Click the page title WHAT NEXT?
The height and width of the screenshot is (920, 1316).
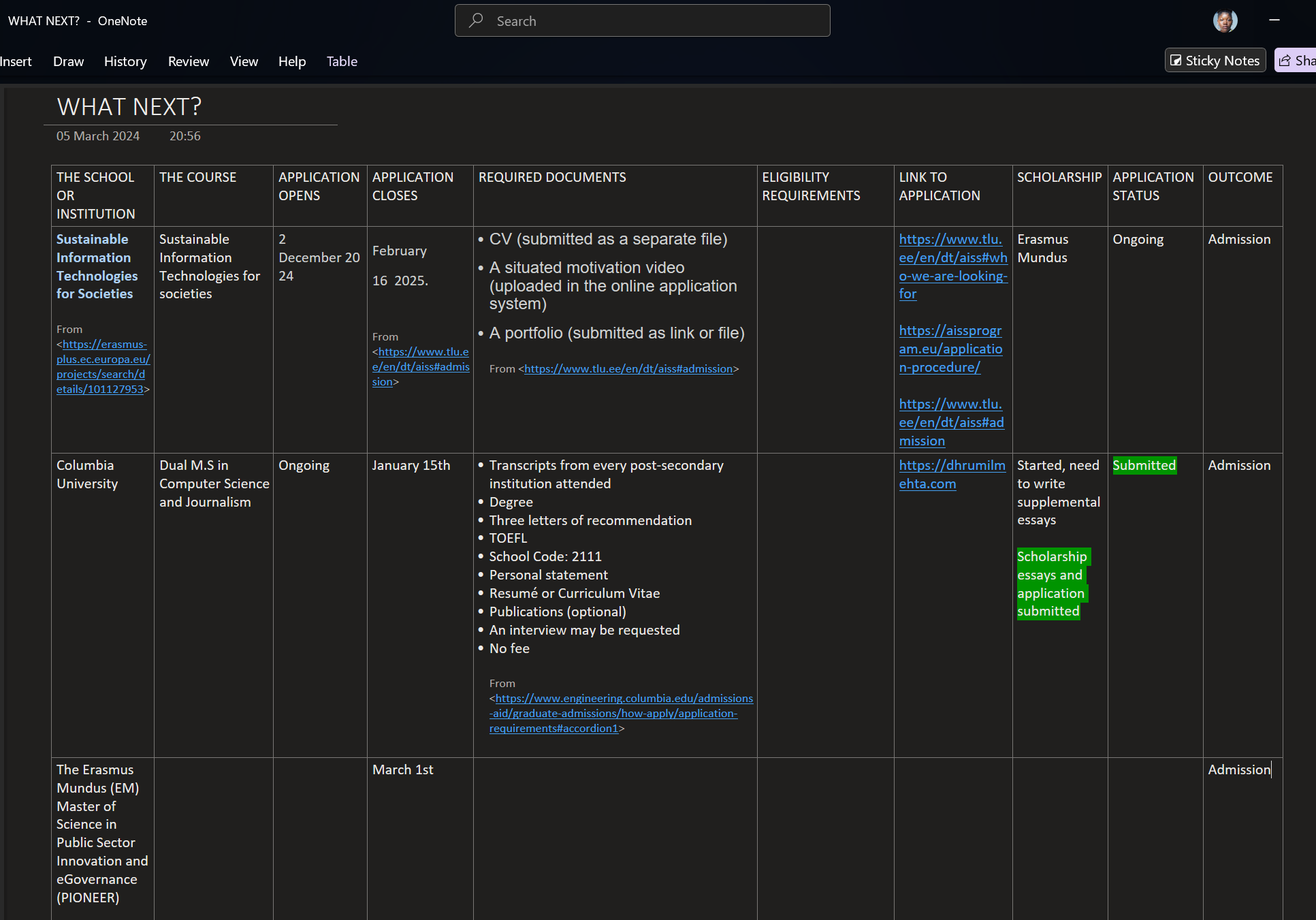pos(129,107)
